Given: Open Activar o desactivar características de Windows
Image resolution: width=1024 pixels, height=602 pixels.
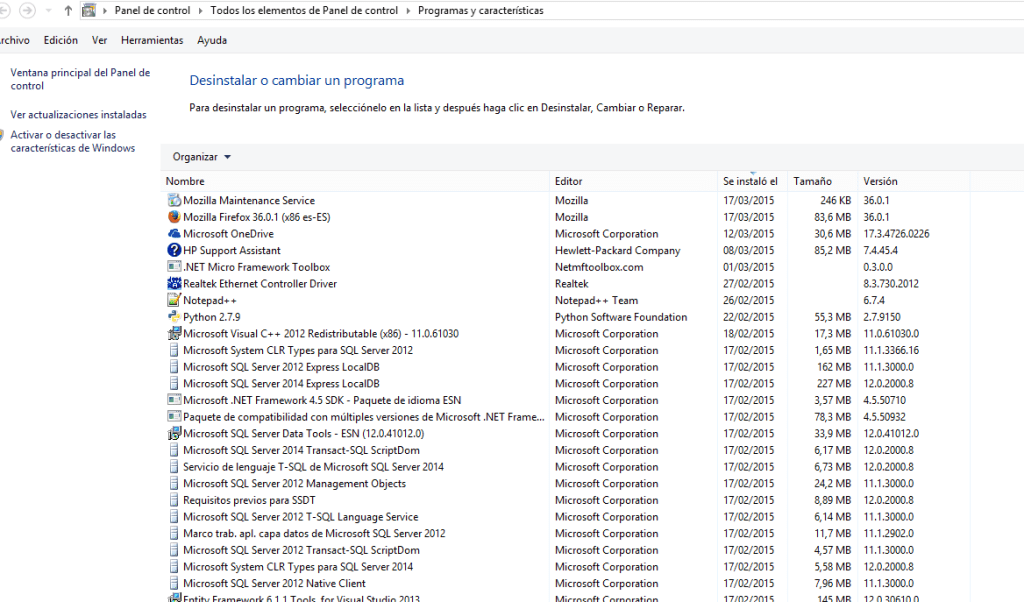Looking at the screenshot, I should coord(72,141).
